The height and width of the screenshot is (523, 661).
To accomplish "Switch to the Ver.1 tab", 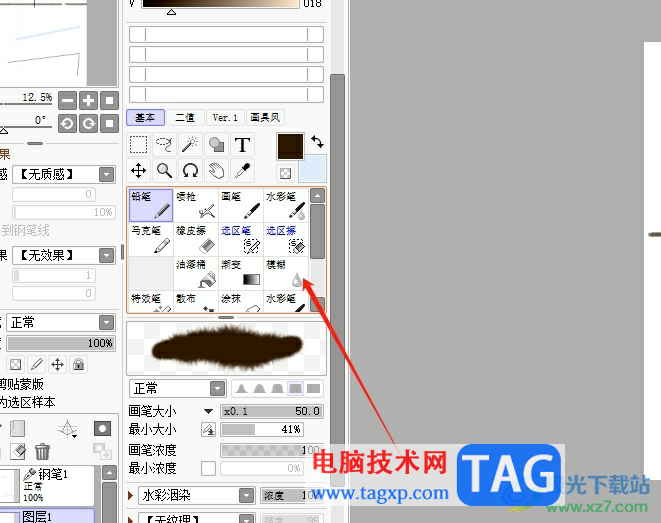I will (x=225, y=117).
